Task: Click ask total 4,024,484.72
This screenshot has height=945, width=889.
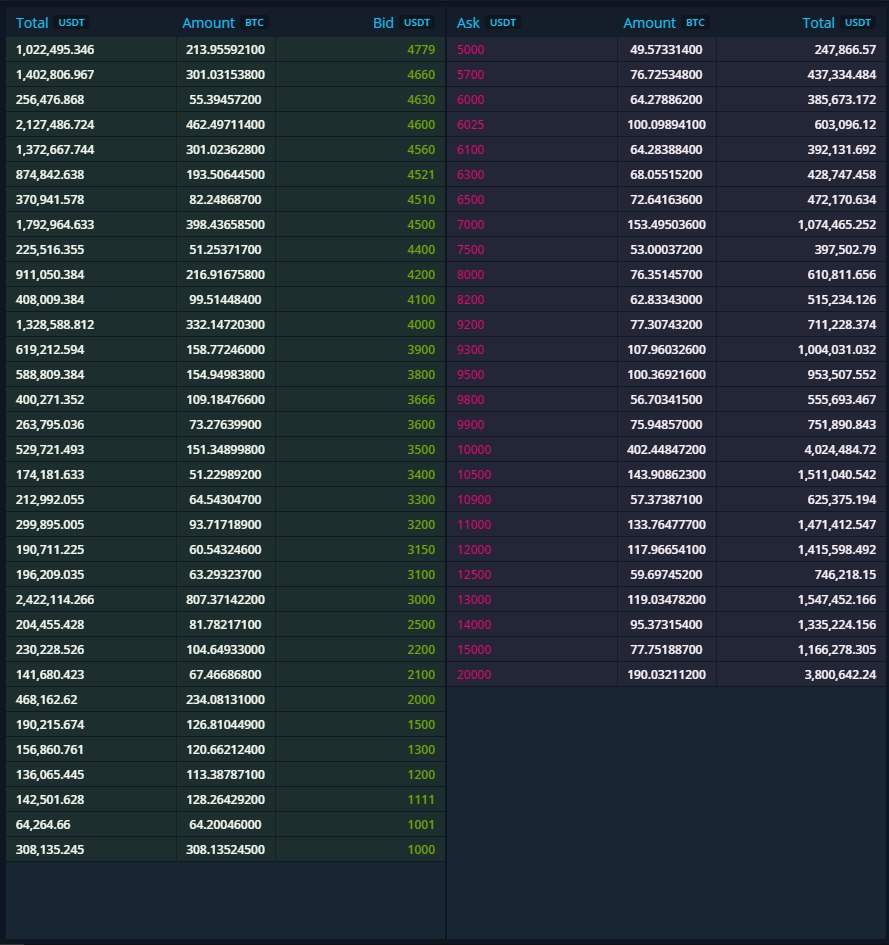Action: tap(840, 450)
